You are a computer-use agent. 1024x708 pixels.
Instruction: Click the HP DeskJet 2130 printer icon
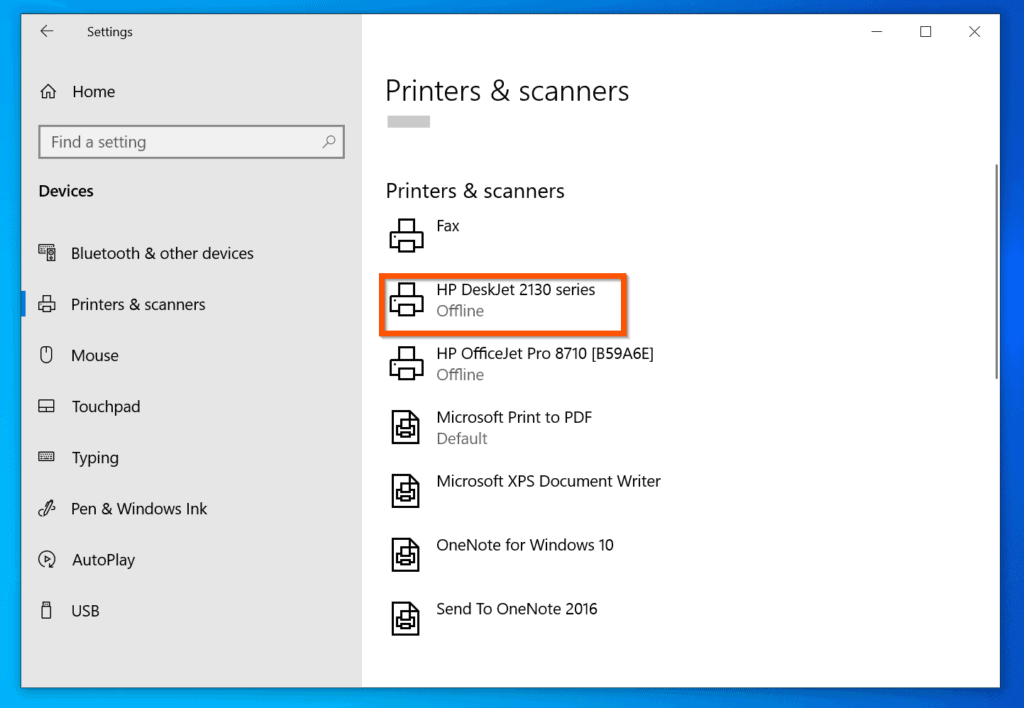coord(406,300)
